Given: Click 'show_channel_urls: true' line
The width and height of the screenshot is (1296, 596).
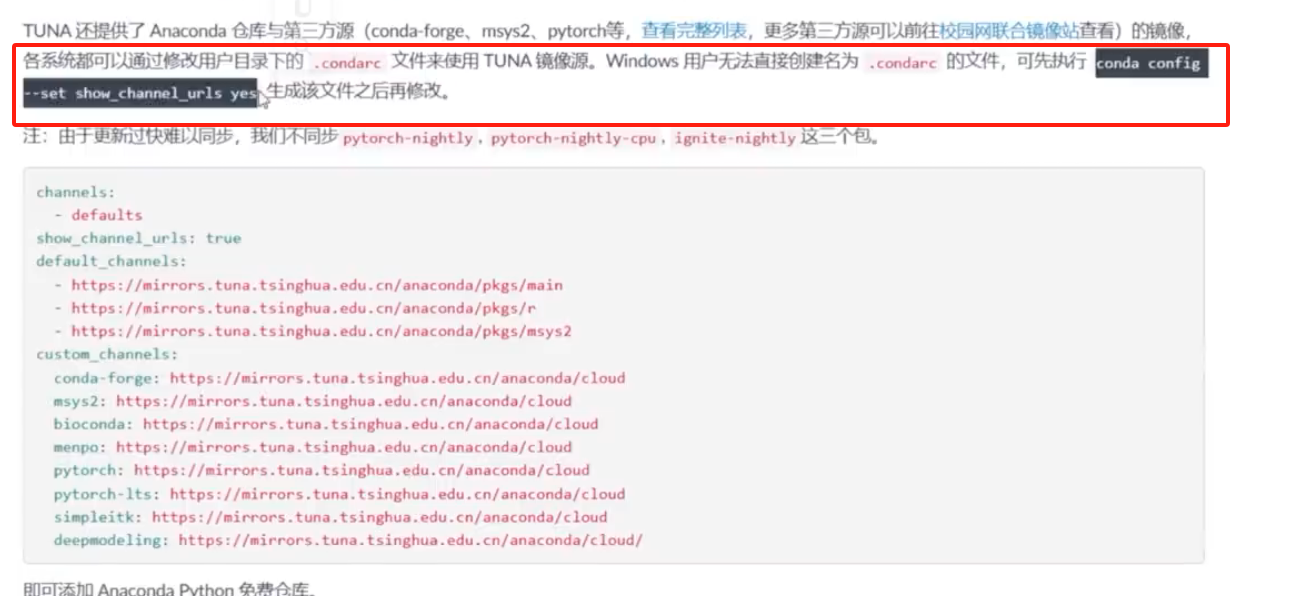Looking at the screenshot, I should pos(139,238).
